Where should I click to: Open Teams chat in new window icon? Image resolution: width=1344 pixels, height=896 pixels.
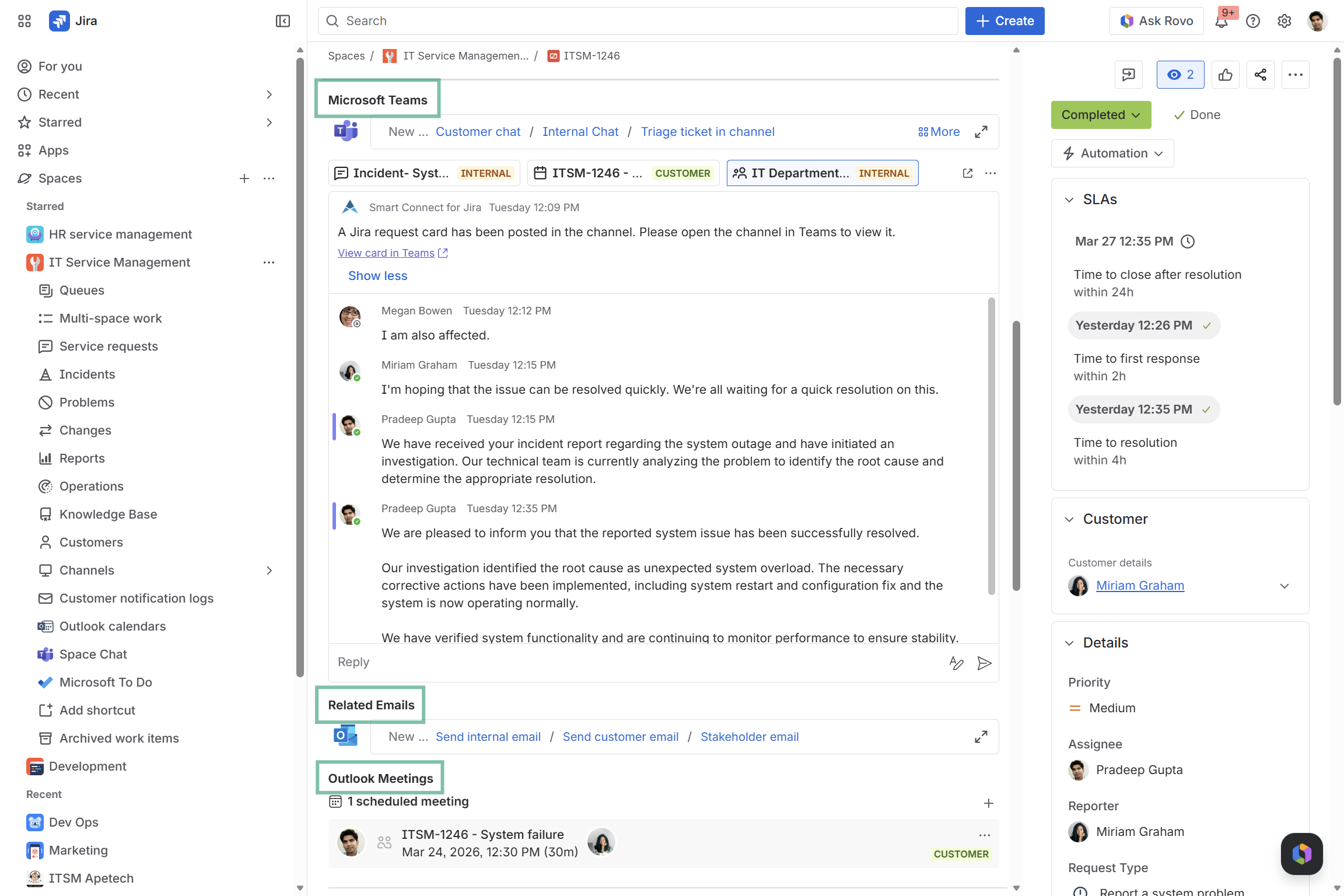tap(967, 173)
